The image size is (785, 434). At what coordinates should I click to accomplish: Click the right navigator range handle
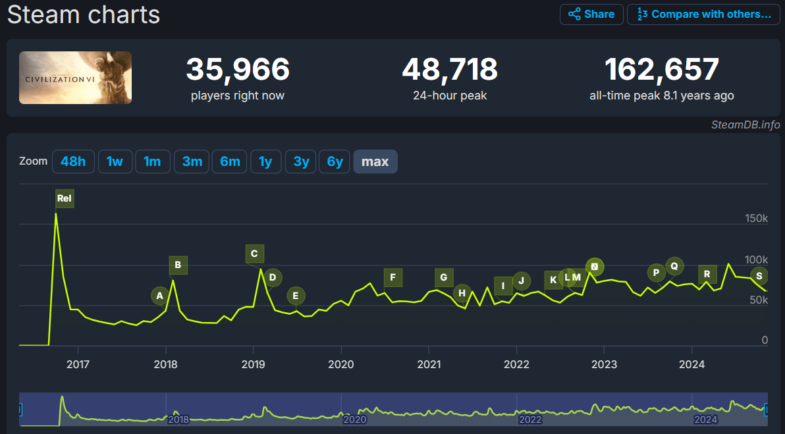click(766, 409)
